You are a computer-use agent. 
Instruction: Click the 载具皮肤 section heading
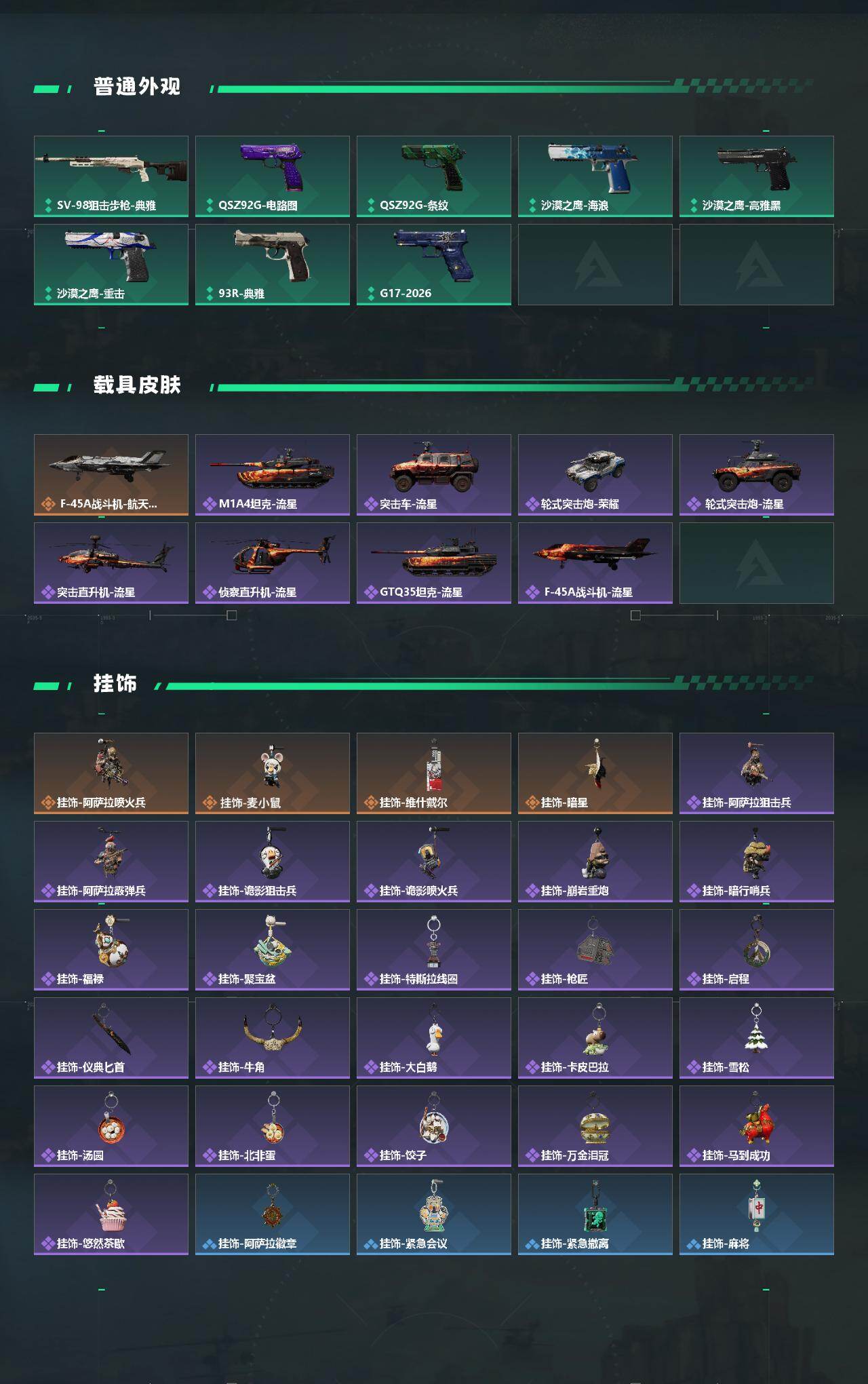pos(137,385)
